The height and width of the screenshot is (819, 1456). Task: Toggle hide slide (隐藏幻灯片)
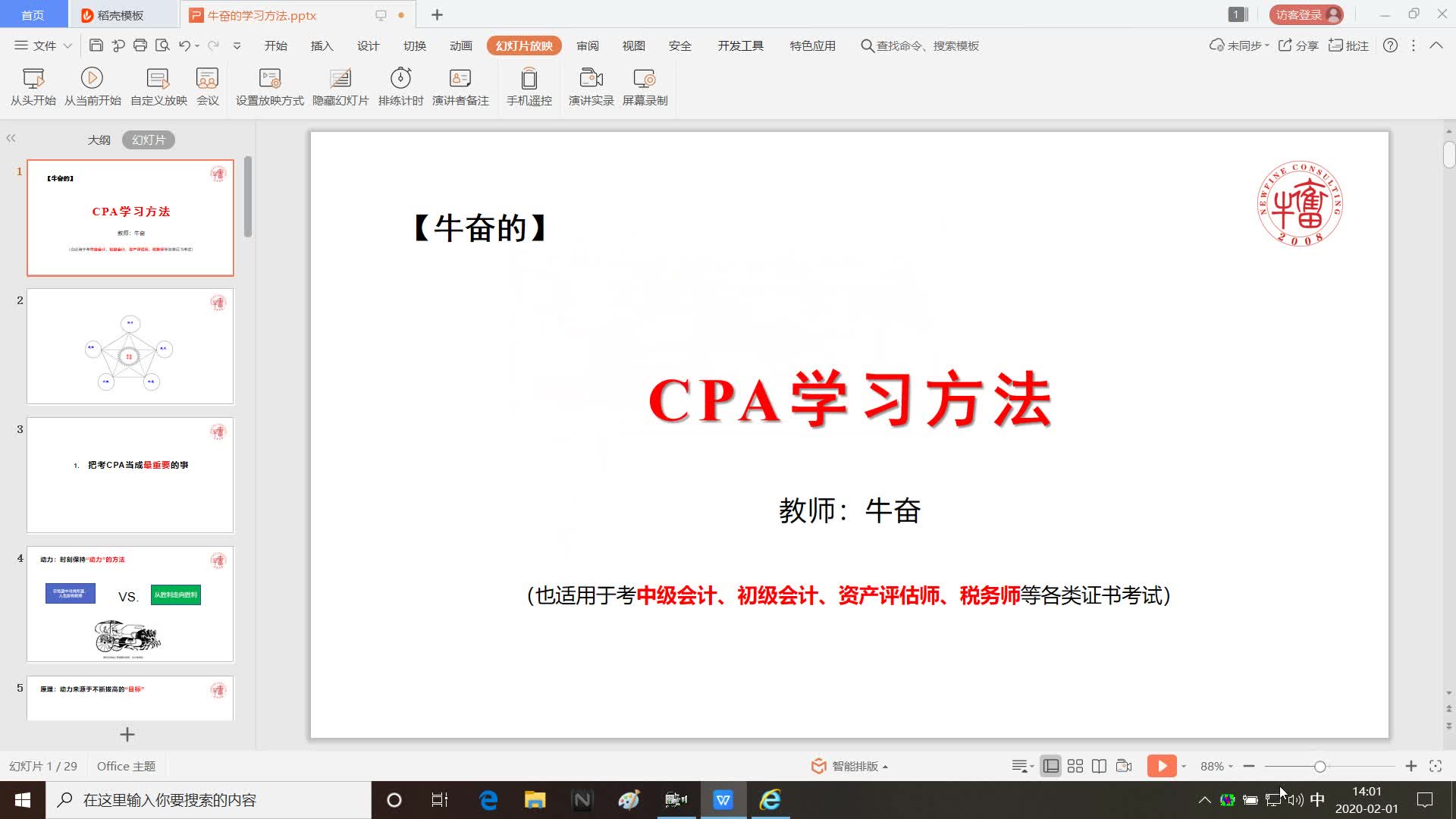(340, 87)
